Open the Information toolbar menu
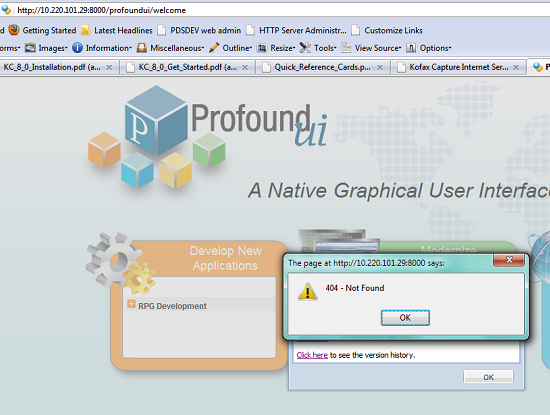Screen dimensions: 550x415 pyautogui.click(x=102, y=48)
